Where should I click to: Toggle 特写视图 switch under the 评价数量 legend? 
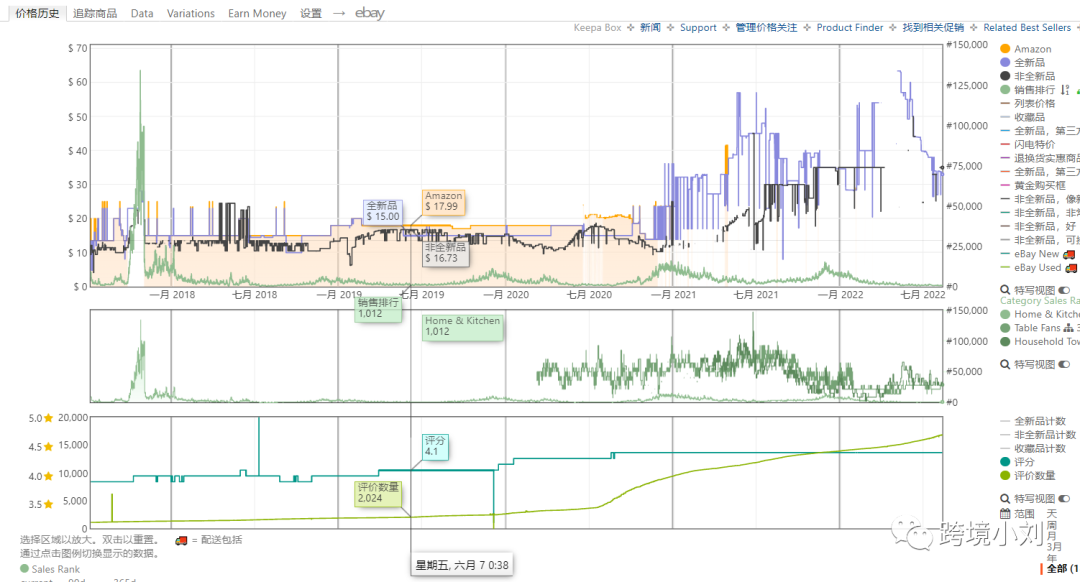1064,498
